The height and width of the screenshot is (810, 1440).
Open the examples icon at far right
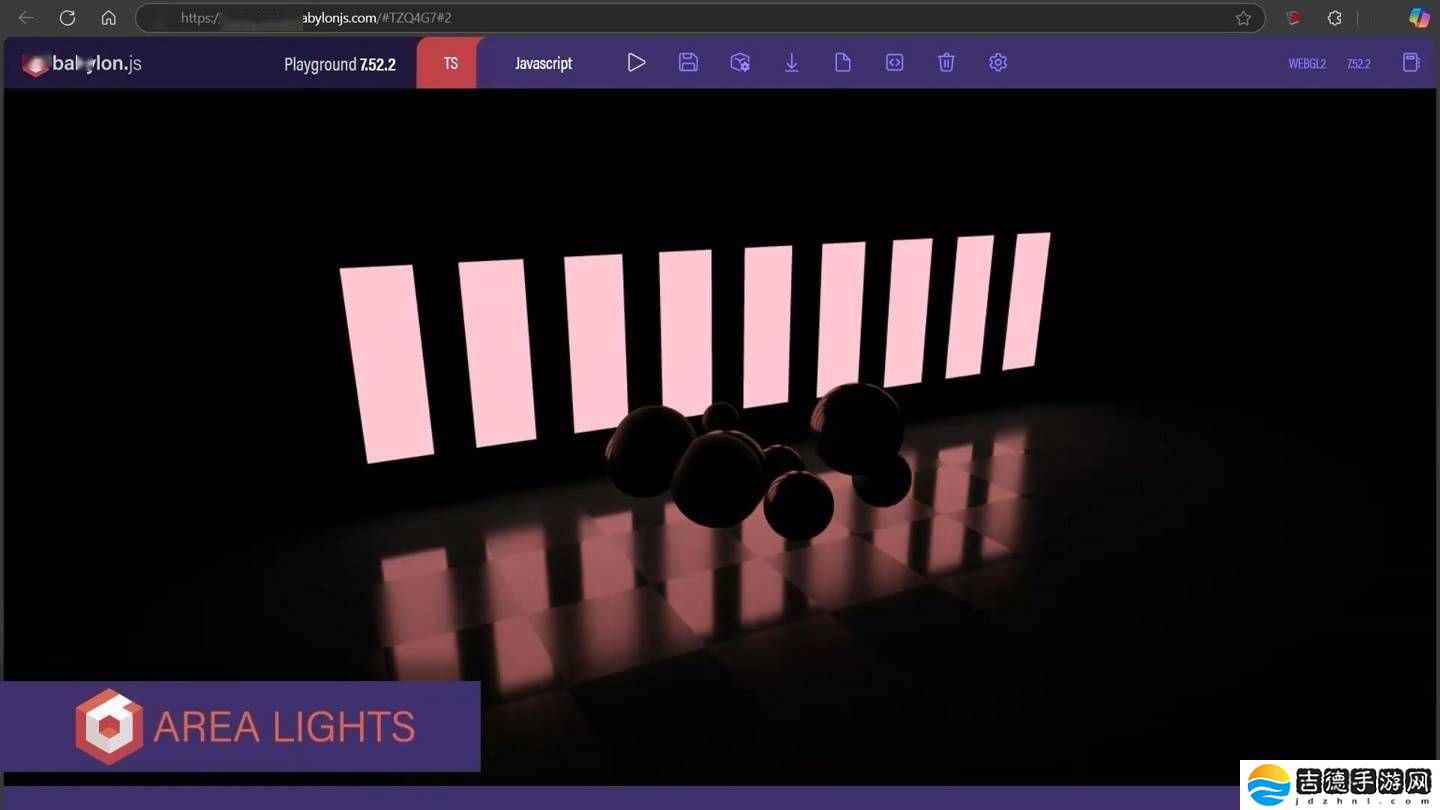point(1411,62)
